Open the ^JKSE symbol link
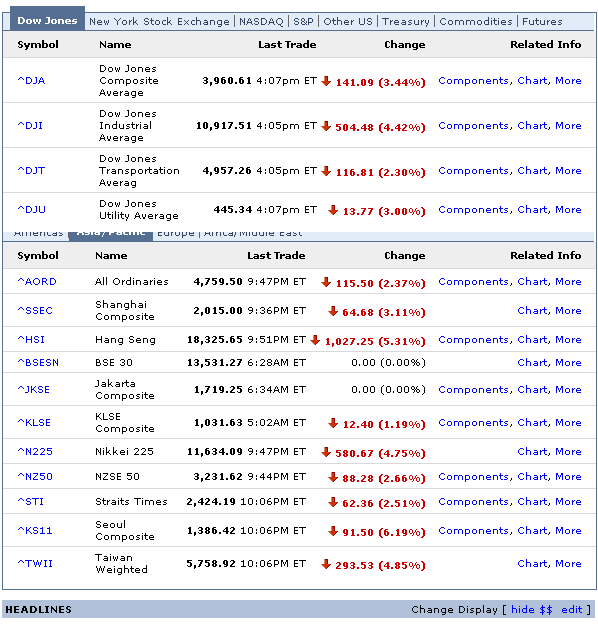Image resolution: width=598 pixels, height=624 pixels. 33,390
